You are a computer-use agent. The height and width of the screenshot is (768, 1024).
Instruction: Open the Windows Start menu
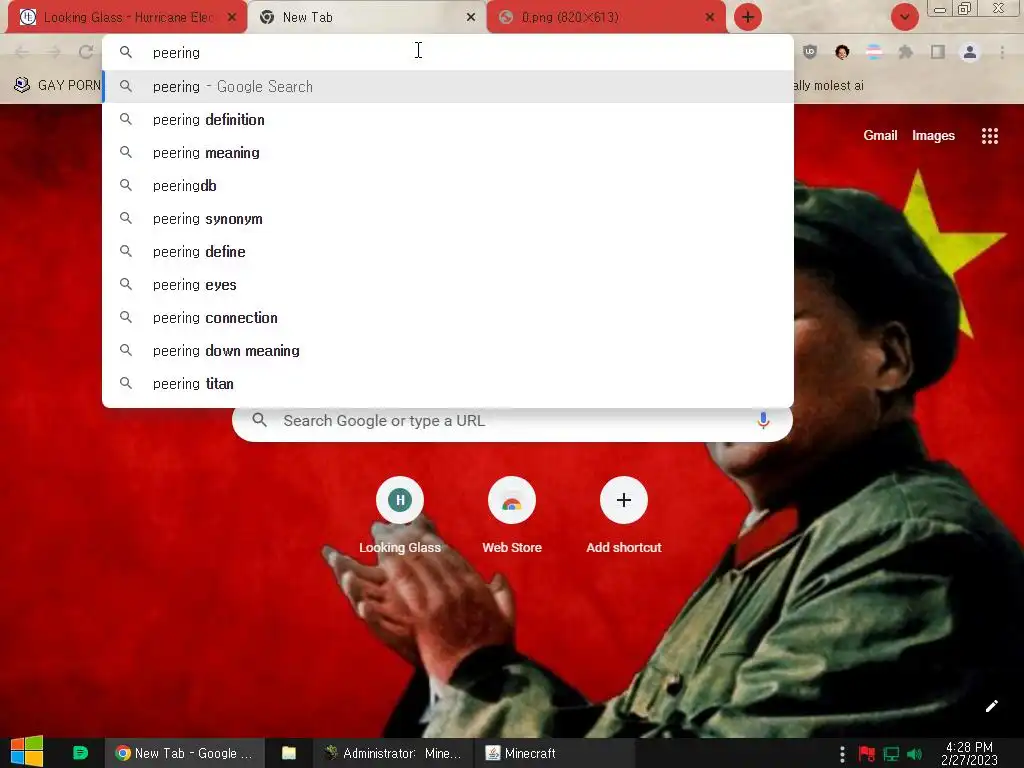point(27,752)
